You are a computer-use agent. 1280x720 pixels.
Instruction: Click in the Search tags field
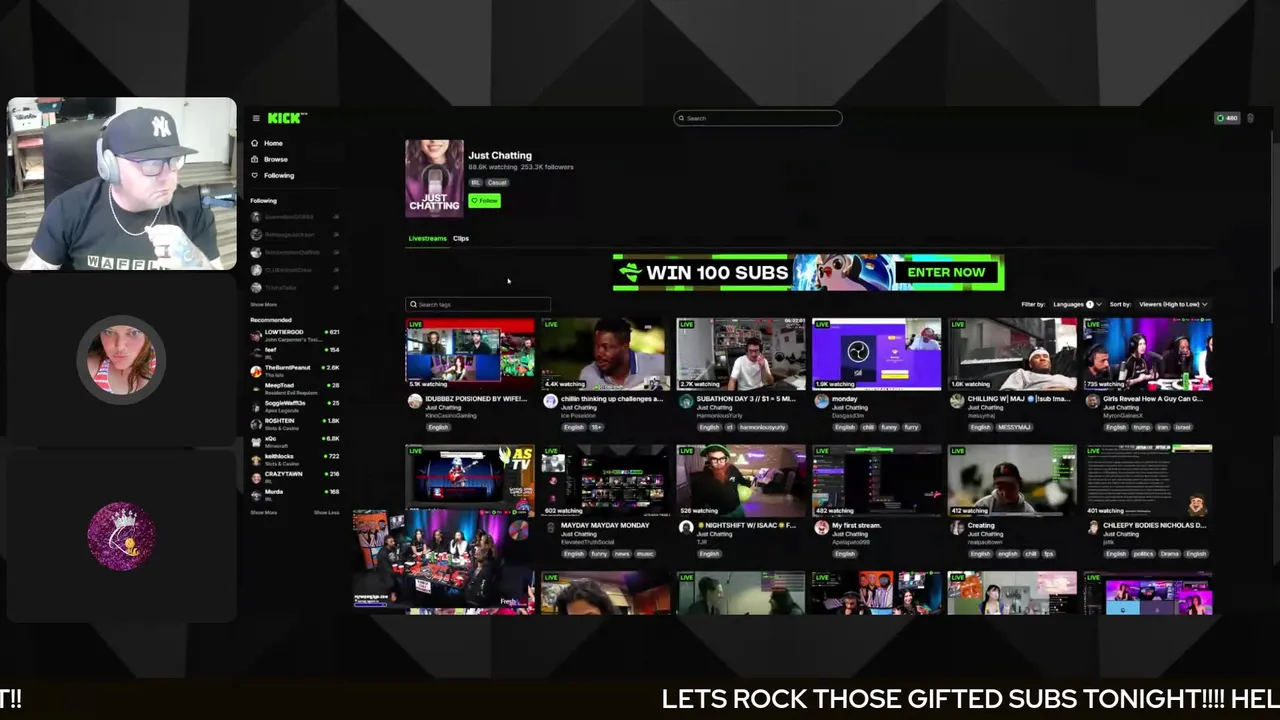tap(478, 304)
